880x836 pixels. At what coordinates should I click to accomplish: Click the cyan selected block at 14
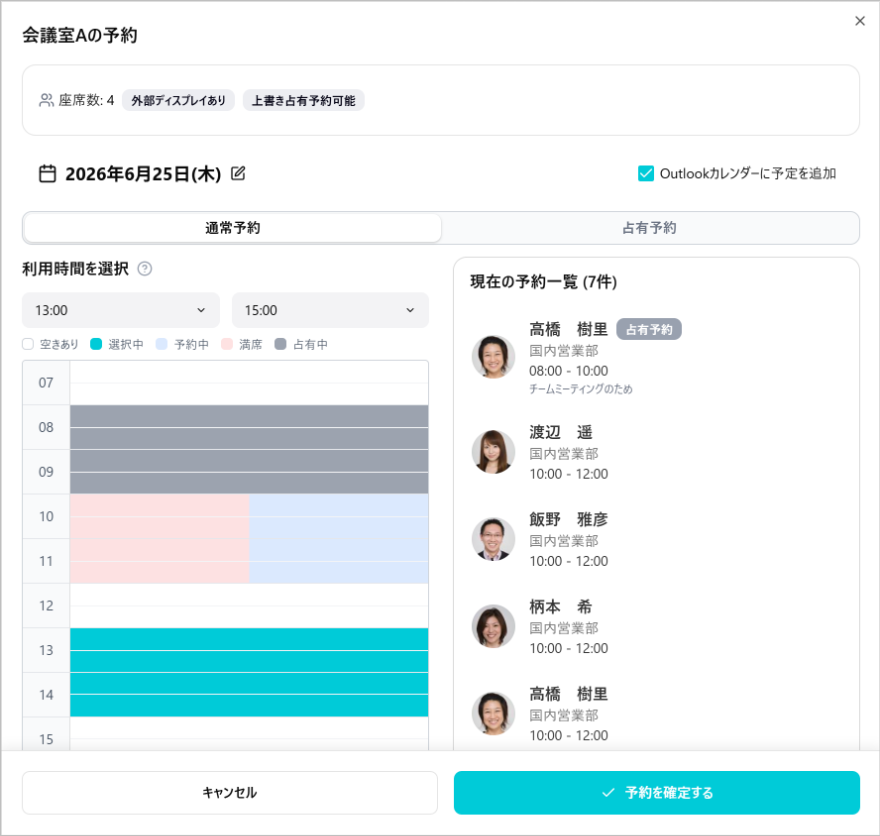[249, 695]
